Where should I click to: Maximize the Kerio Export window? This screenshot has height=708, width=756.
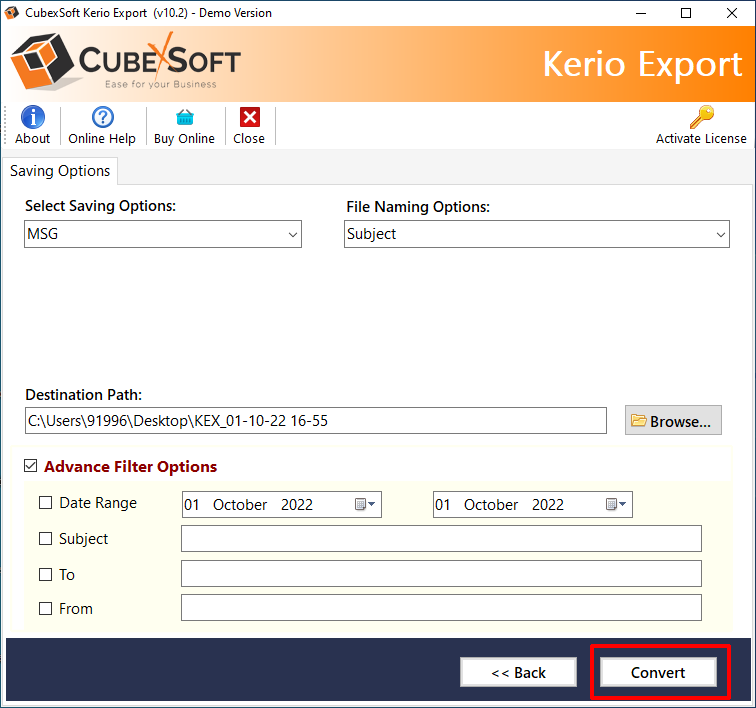[686, 13]
